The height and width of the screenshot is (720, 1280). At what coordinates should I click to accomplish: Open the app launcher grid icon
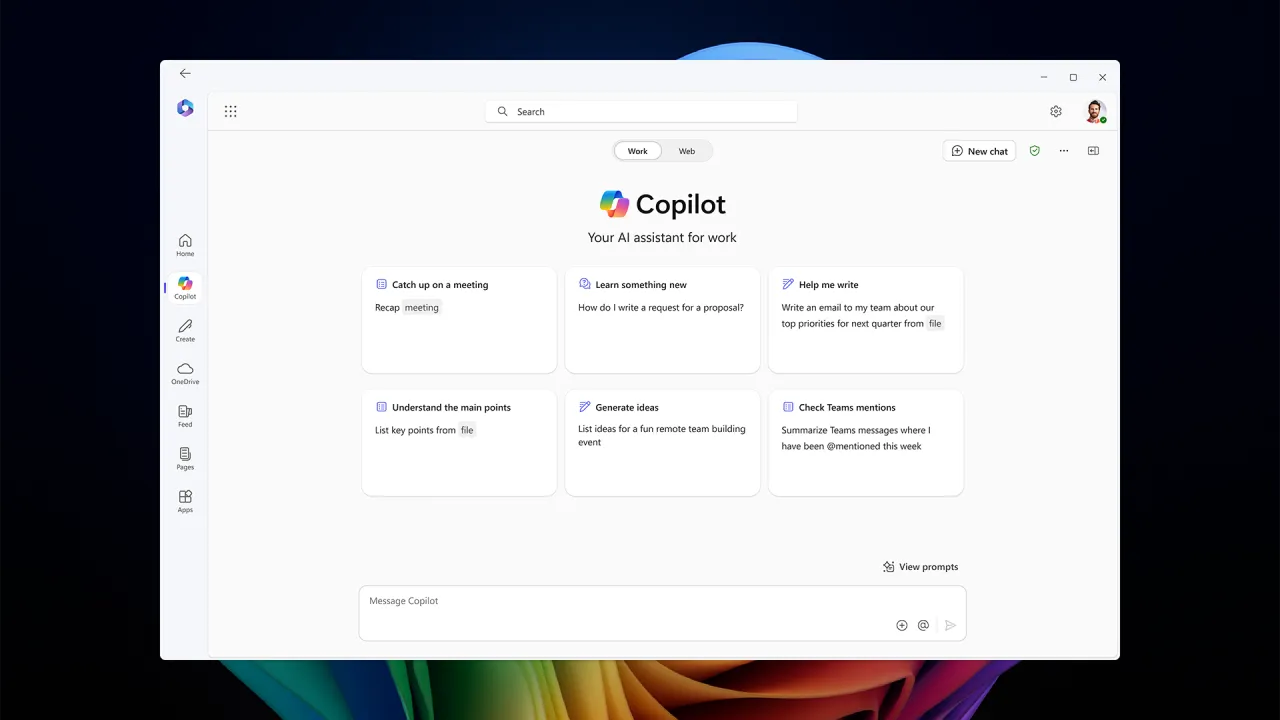click(230, 110)
